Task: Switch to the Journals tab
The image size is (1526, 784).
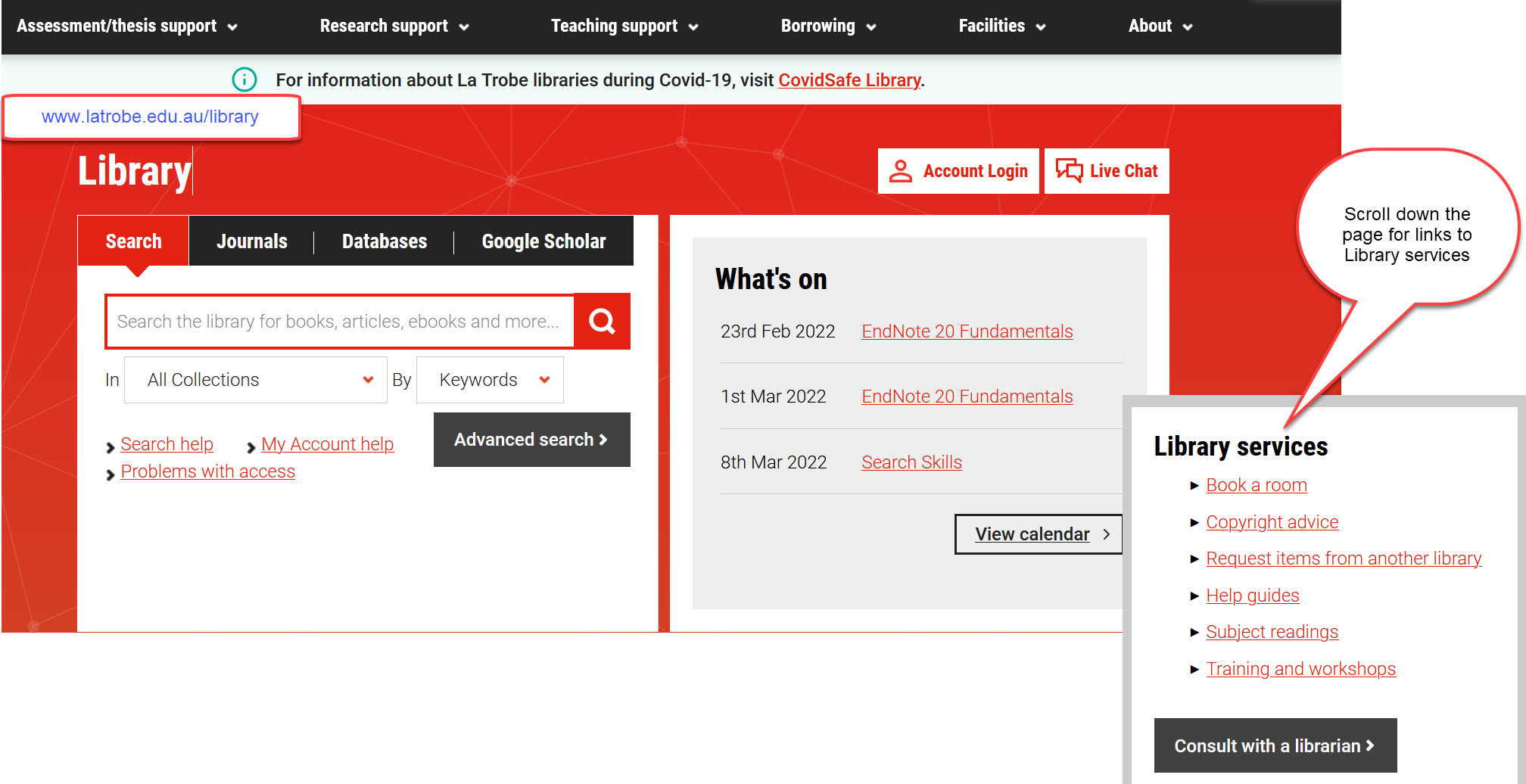Action: (x=251, y=241)
